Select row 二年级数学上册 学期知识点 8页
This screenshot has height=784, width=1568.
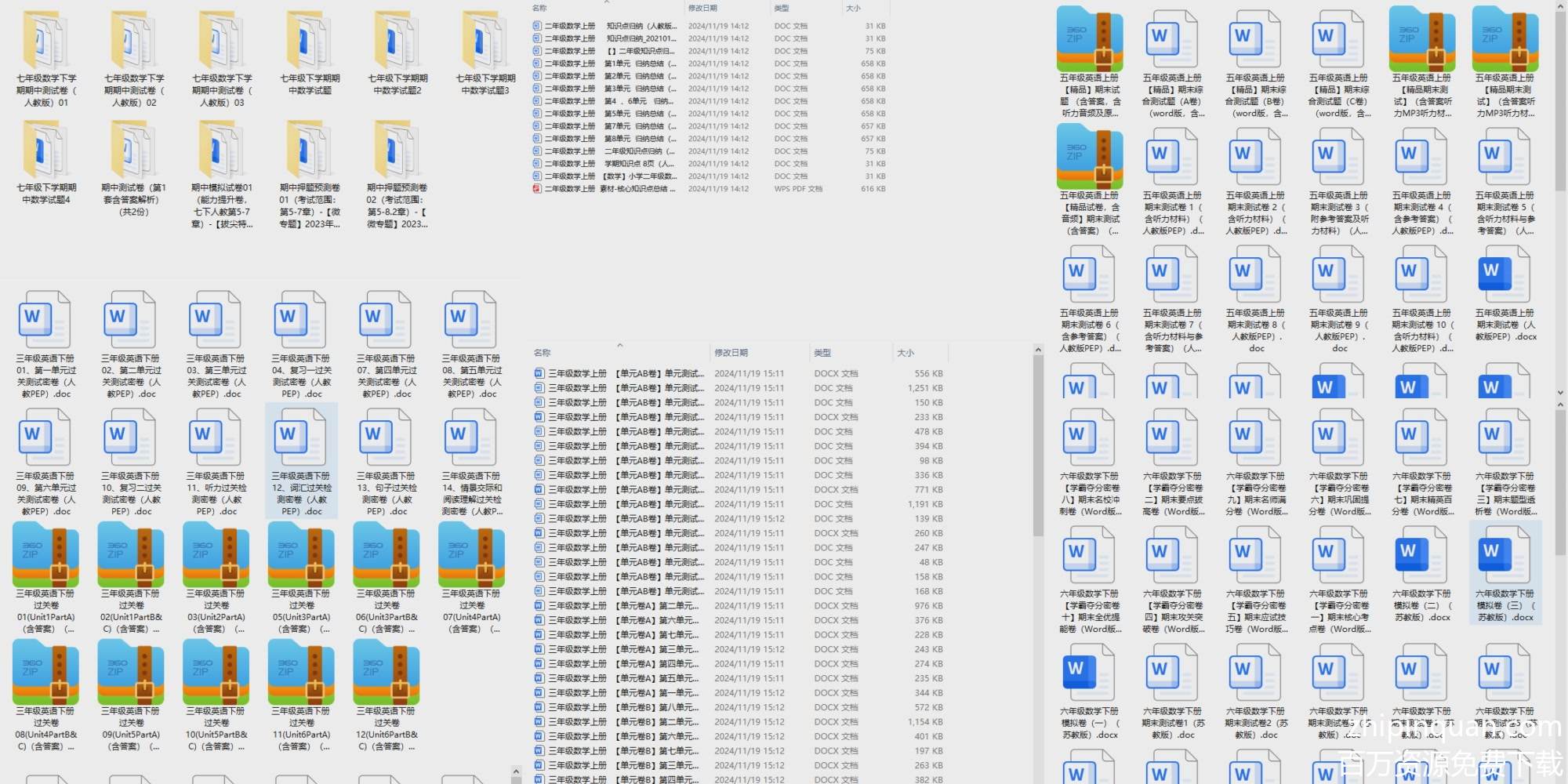(x=604, y=164)
